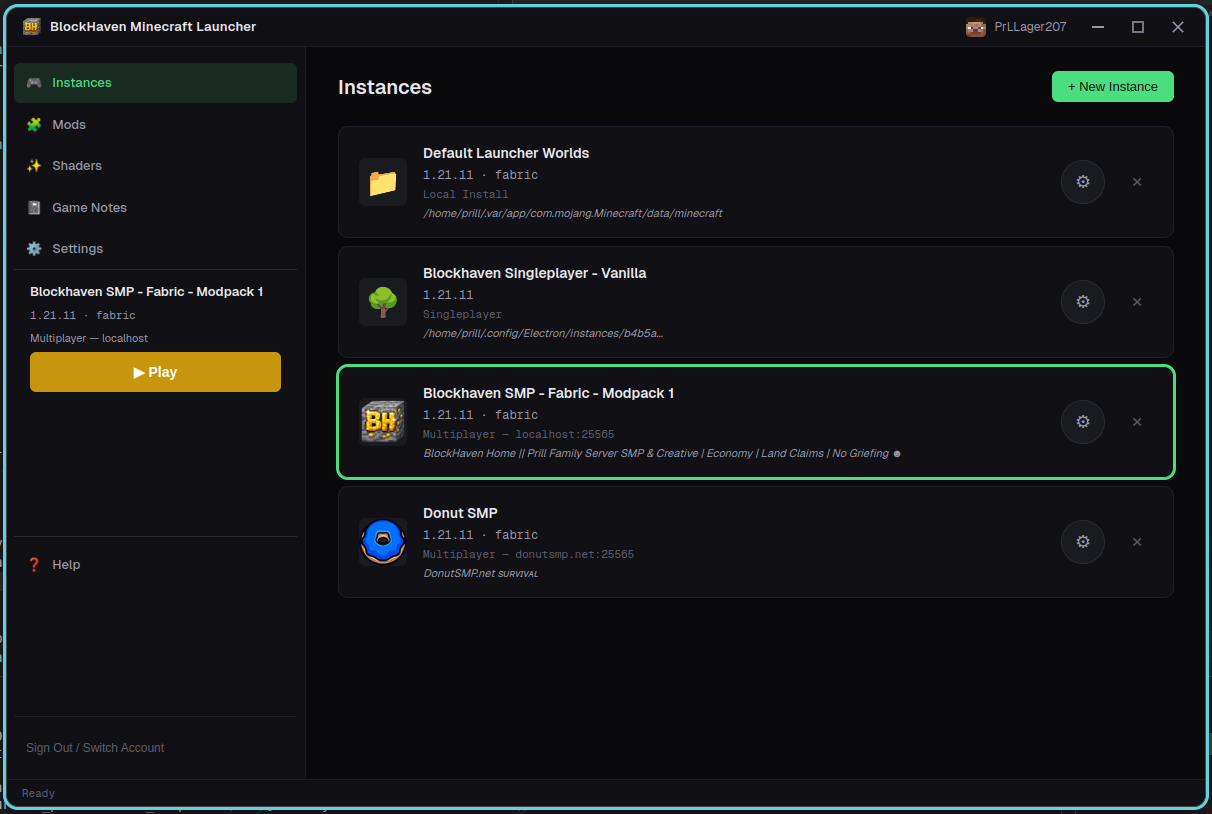Screen dimensions: 1212x814
Task: Open gear settings for Blockhaven Singleplayer - Vanilla
Action: 1082,302
